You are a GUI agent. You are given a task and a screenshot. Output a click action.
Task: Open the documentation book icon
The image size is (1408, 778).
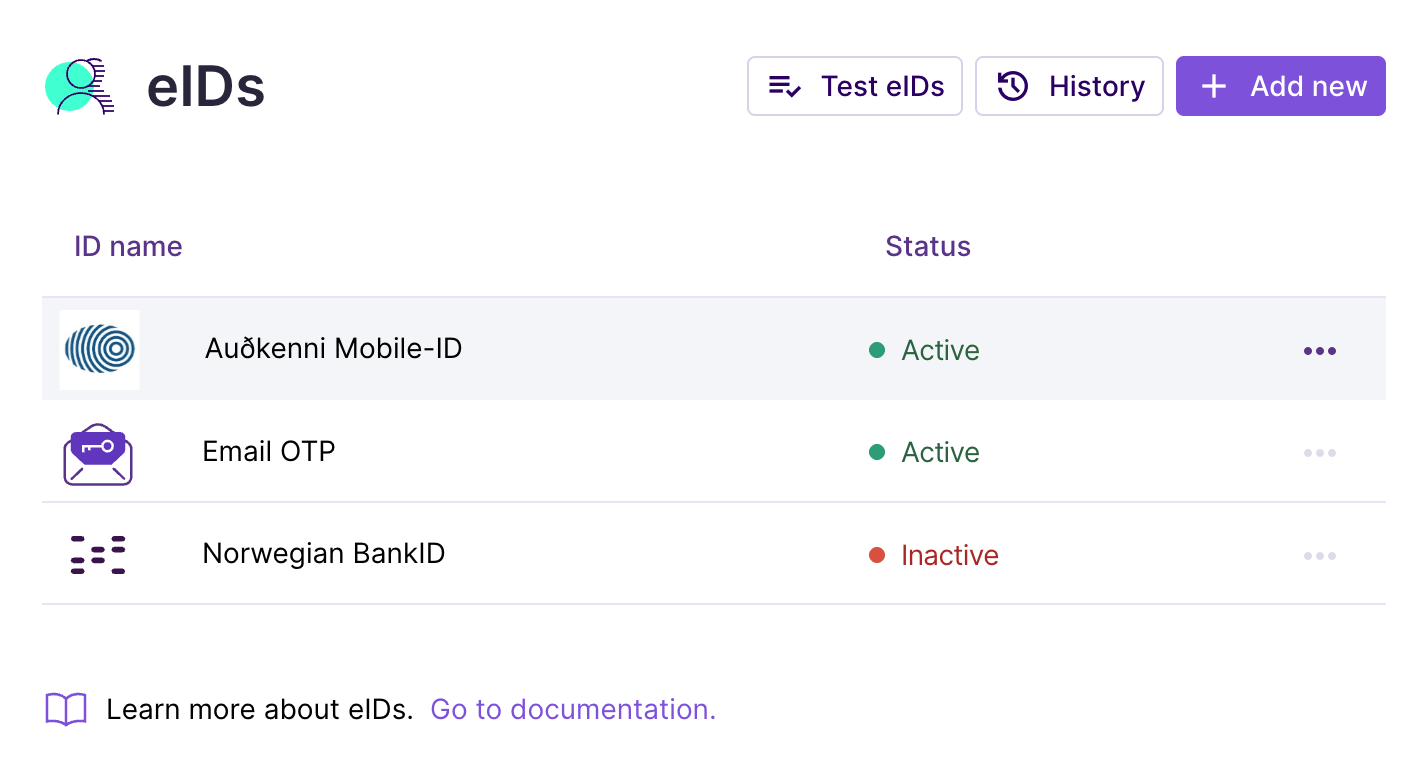[x=66, y=710]
